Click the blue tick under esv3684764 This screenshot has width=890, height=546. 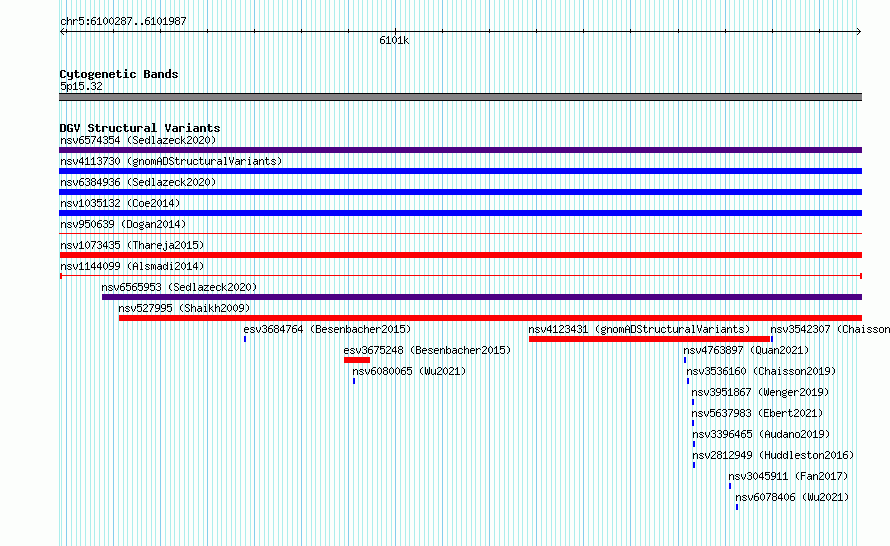pos(245,339)
